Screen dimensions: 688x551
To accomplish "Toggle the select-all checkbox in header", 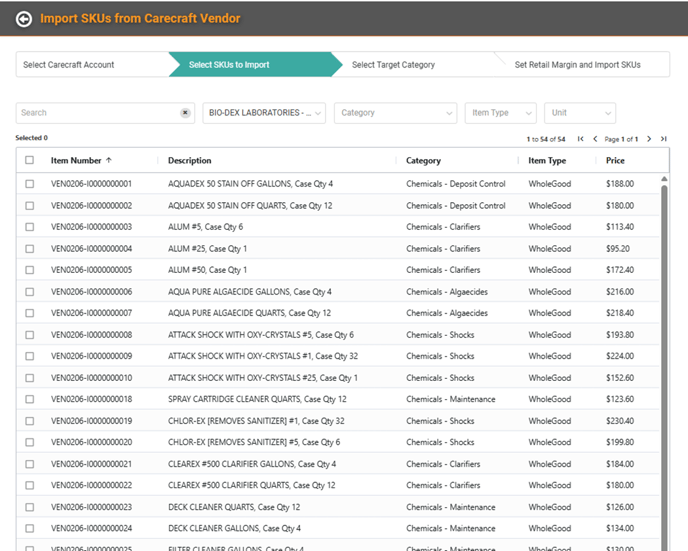I will (29, 160).
